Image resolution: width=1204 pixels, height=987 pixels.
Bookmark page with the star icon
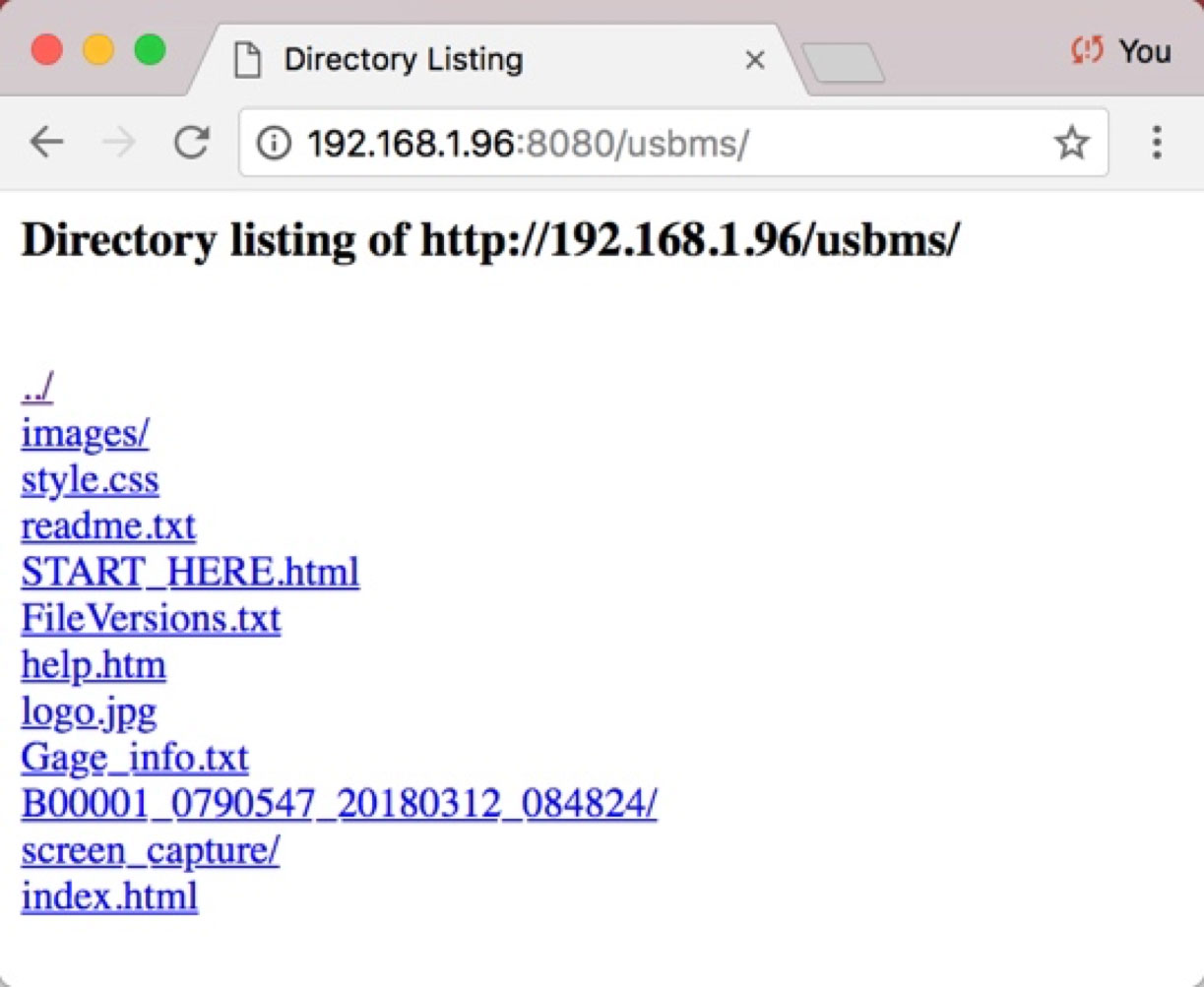point(1071,144)
